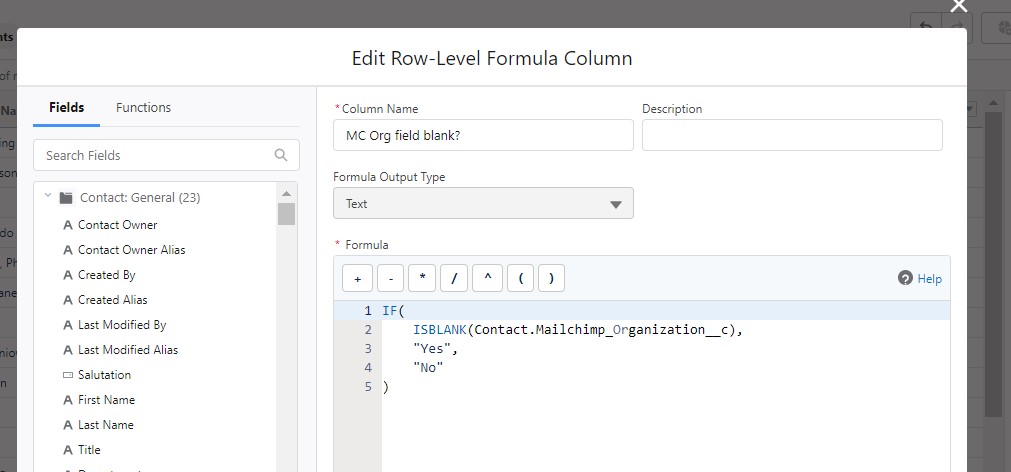Insert the multiply asterisk operator
The height and width of the screenshot is (472, 1011).
pos(422,279)
